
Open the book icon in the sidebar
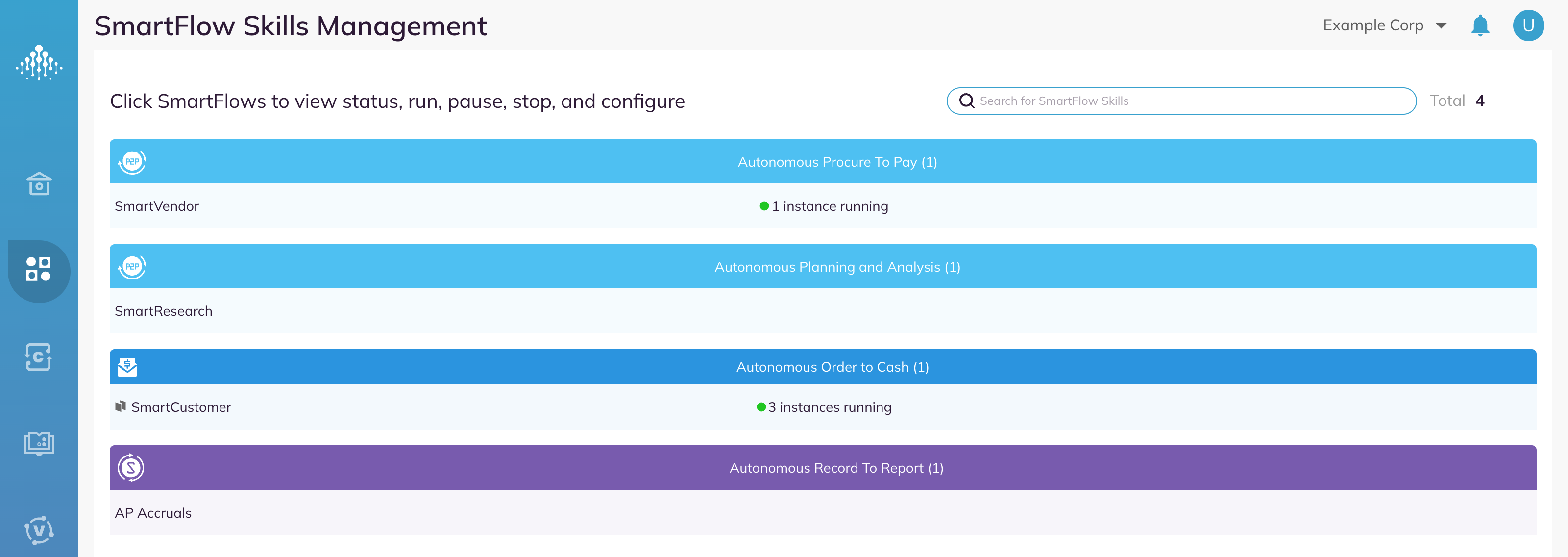(x=39, y=443)
